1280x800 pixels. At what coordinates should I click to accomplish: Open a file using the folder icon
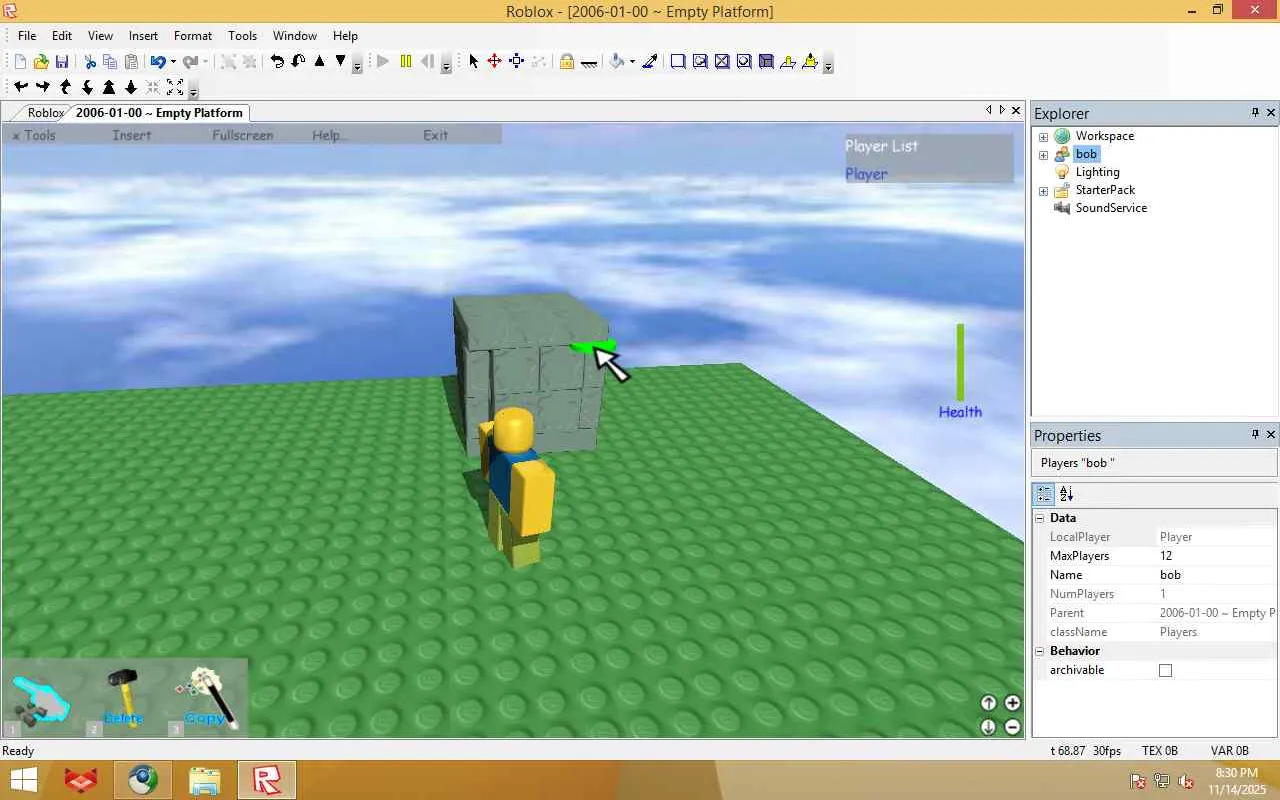(41, 62)
